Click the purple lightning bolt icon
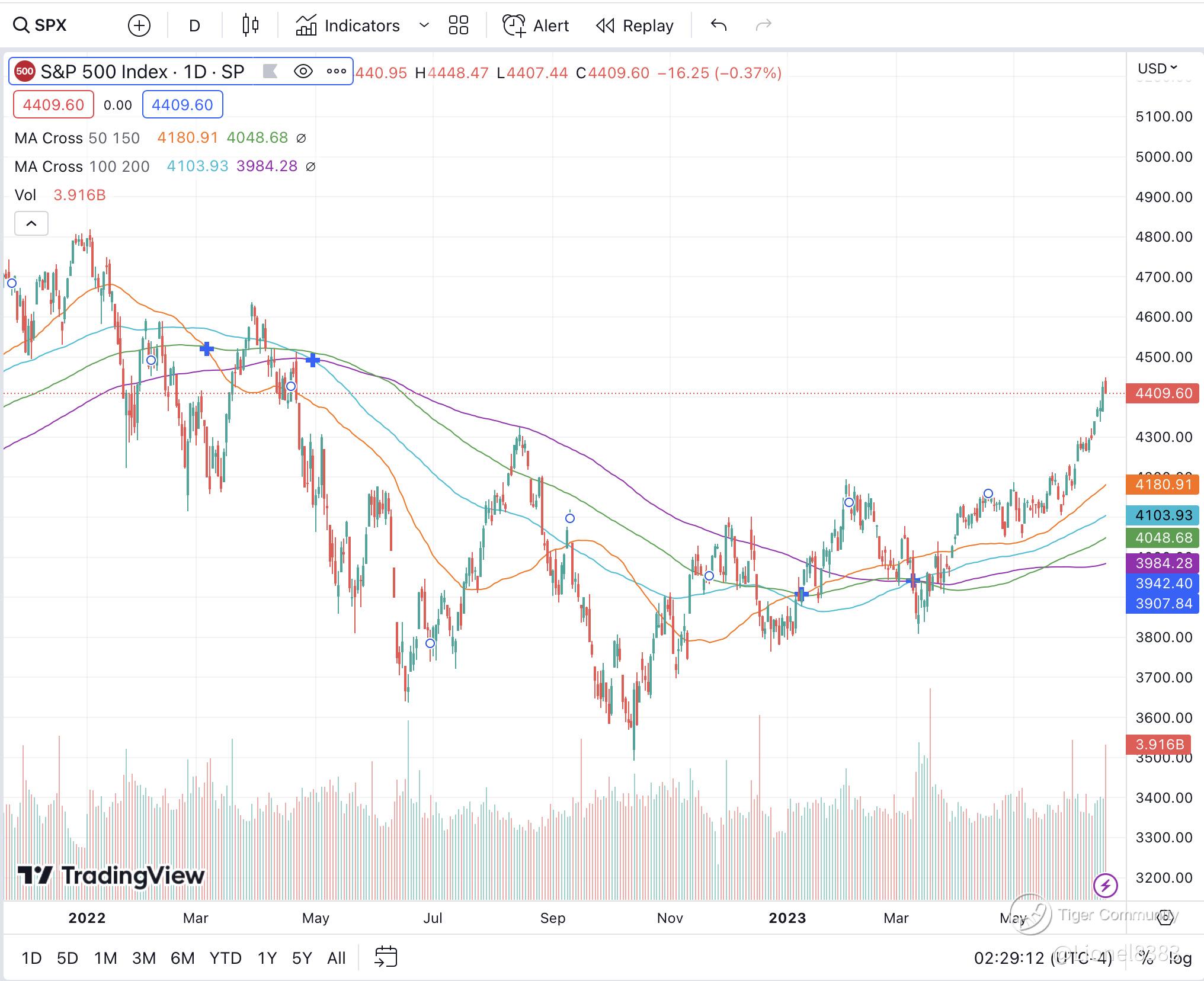The image size is (1204, 981). (1105, 886)
